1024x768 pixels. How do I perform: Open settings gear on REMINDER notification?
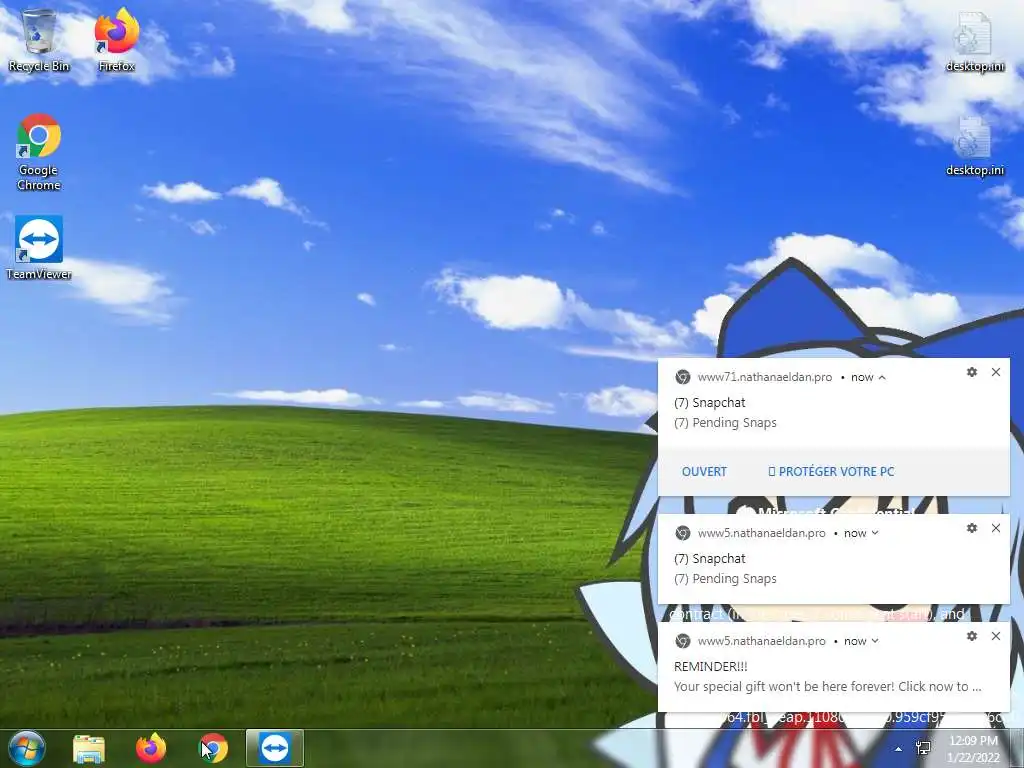pyautogui.click(x=972, y=635)
